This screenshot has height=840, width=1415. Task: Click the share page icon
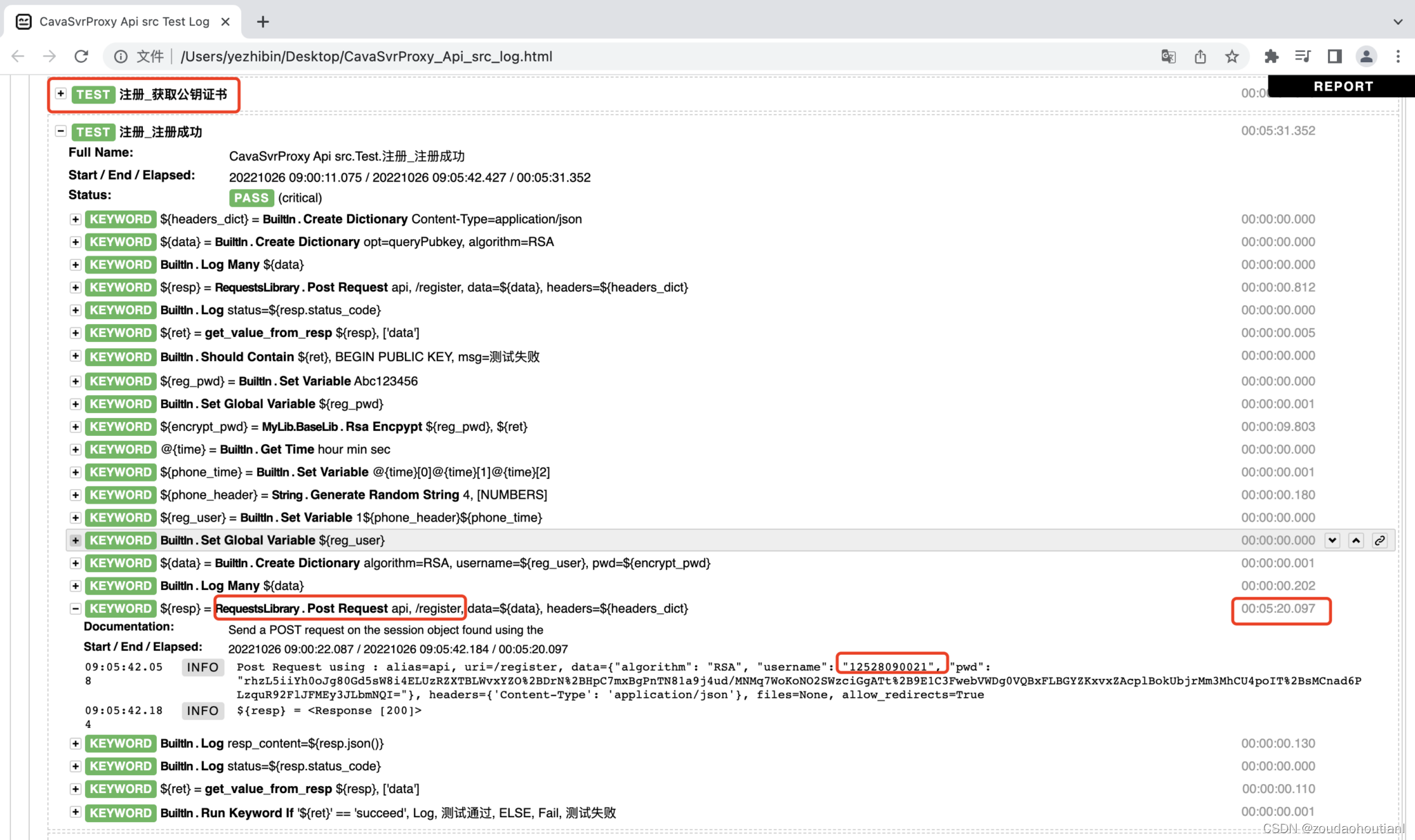coord(1200,57)
